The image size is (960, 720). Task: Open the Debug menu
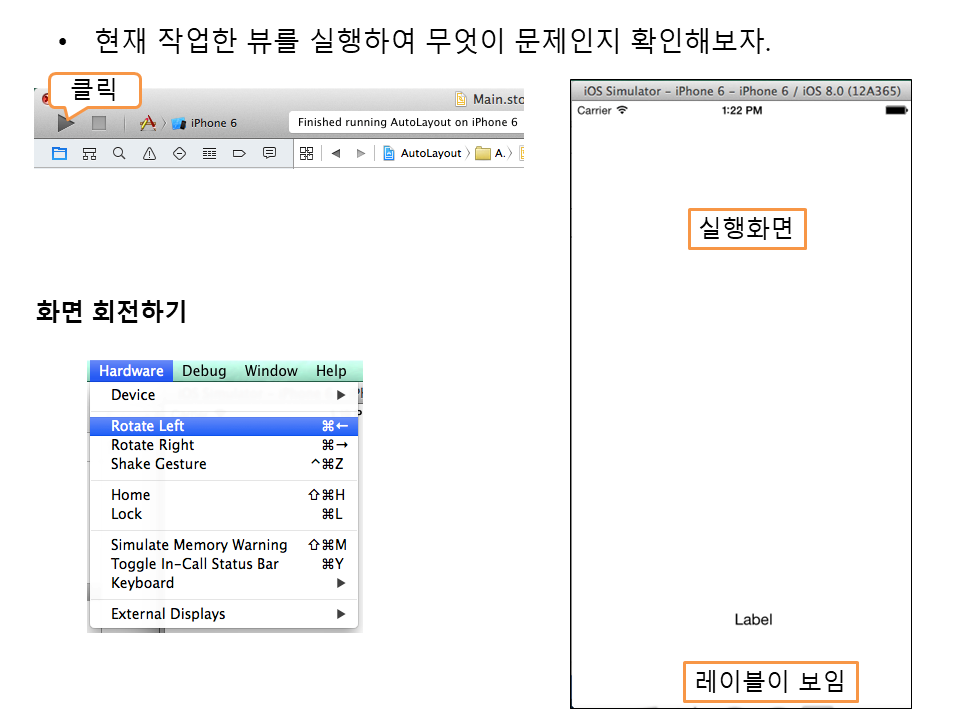click(204, 371)
